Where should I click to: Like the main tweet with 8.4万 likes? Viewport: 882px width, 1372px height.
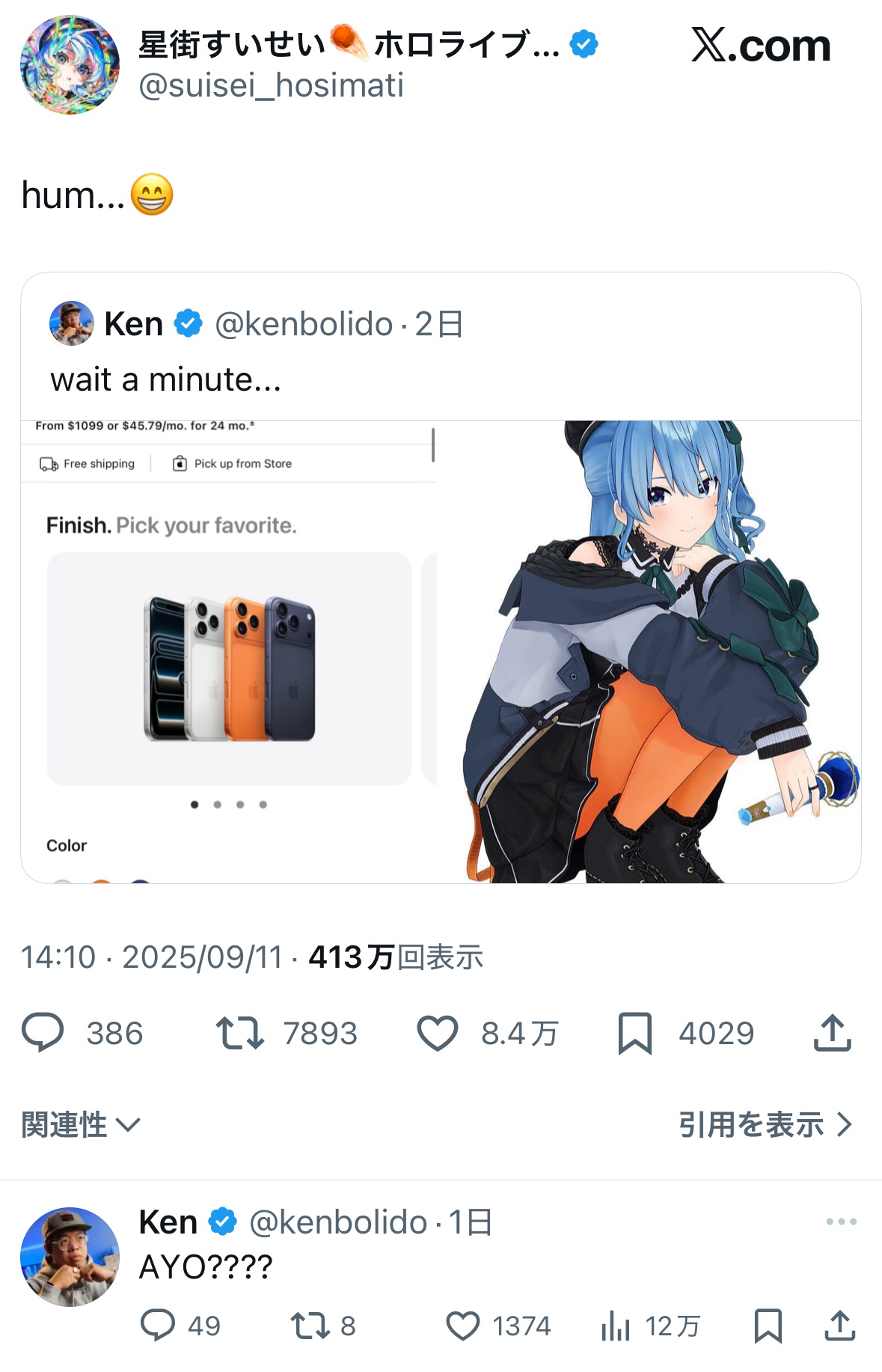437,1034
